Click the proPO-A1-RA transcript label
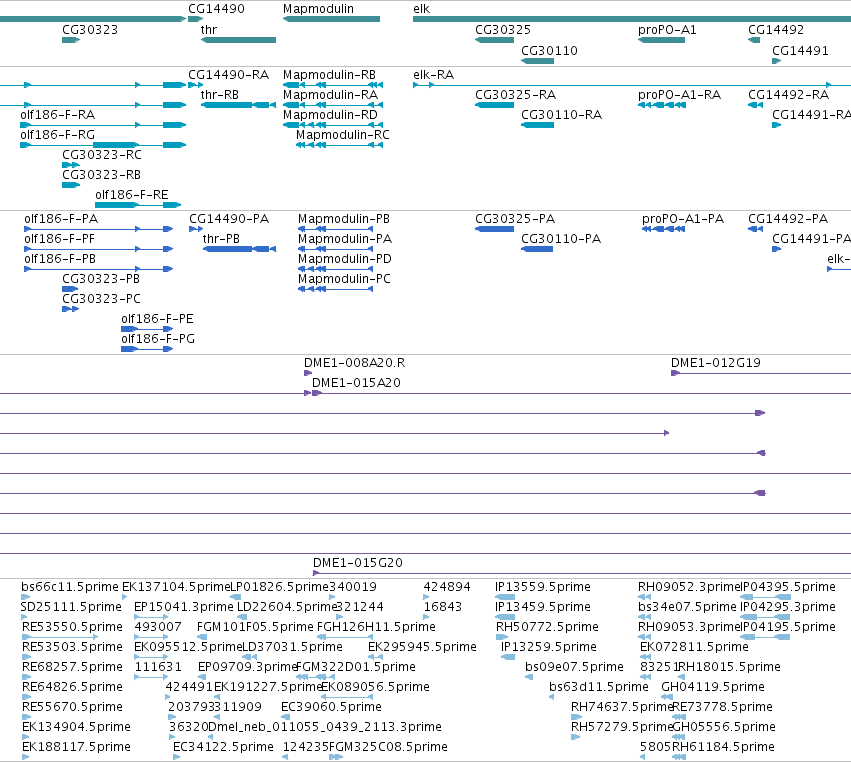The height and width of the screenshot is (762, 851). [679, 94]
